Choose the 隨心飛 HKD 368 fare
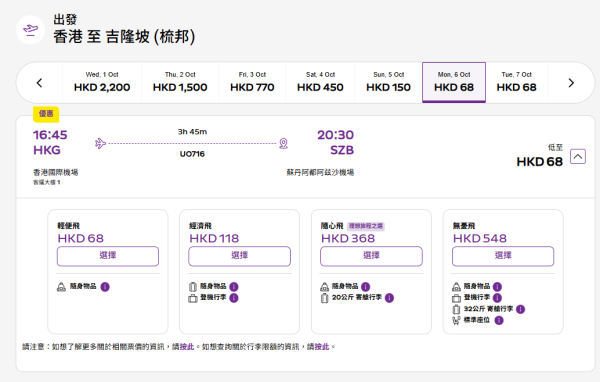This screenshot has width=600, height=382. (x=371, y=256)
